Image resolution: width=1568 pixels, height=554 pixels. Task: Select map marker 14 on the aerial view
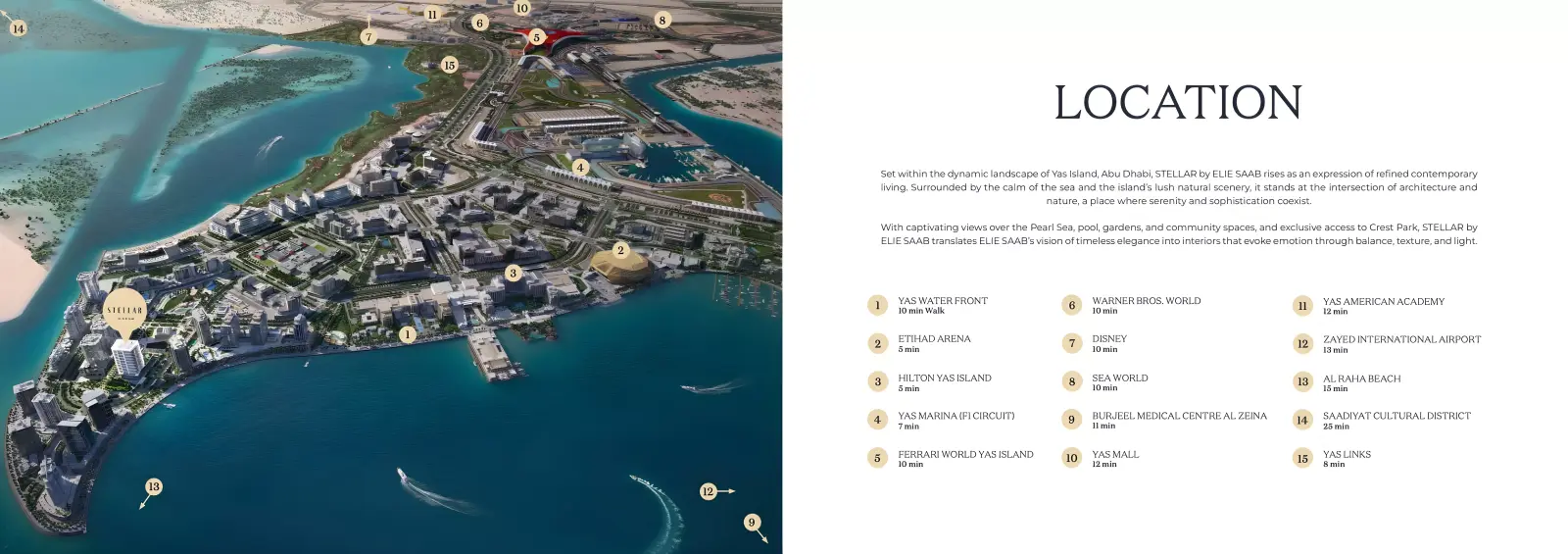point(18,28)
